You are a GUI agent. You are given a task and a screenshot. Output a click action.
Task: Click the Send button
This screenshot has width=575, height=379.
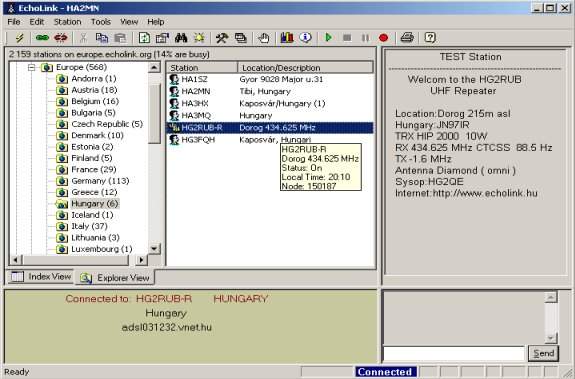click(543, 353)
